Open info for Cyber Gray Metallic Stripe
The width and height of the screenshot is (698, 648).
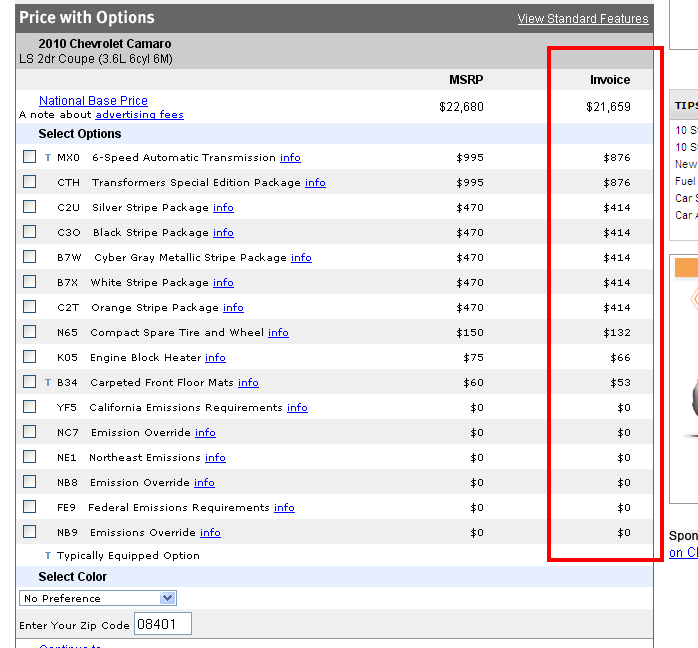click(x=301, y=258)
